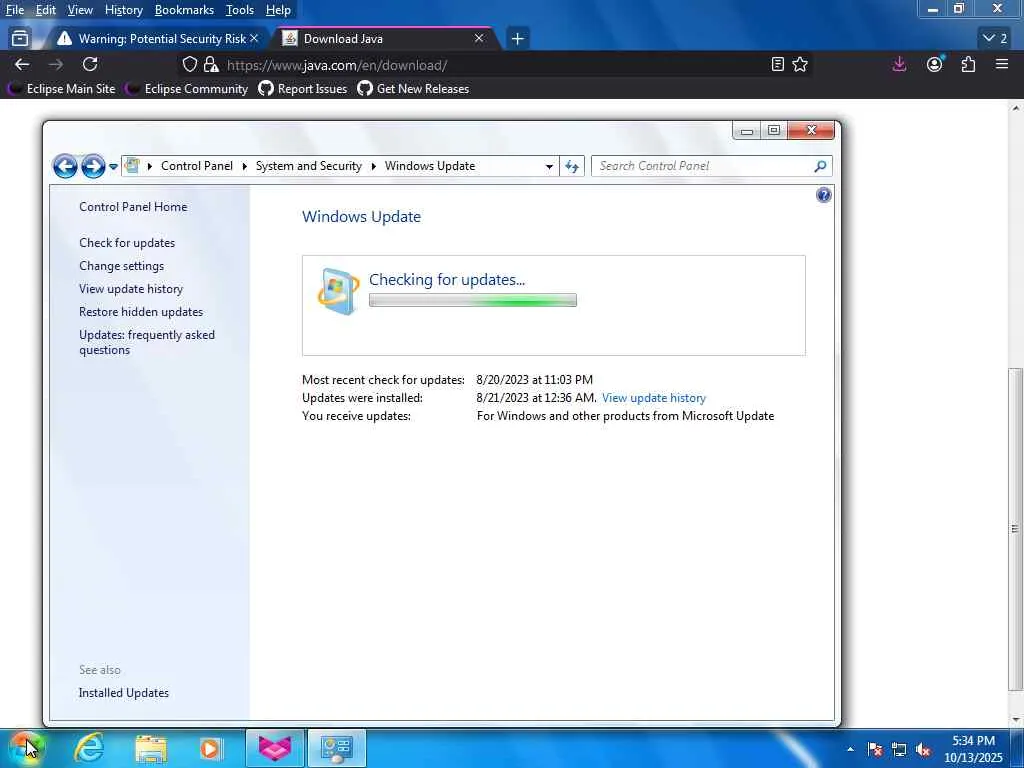
Task: Toggle reader view icon in address bar
Action: pos(777,65)
